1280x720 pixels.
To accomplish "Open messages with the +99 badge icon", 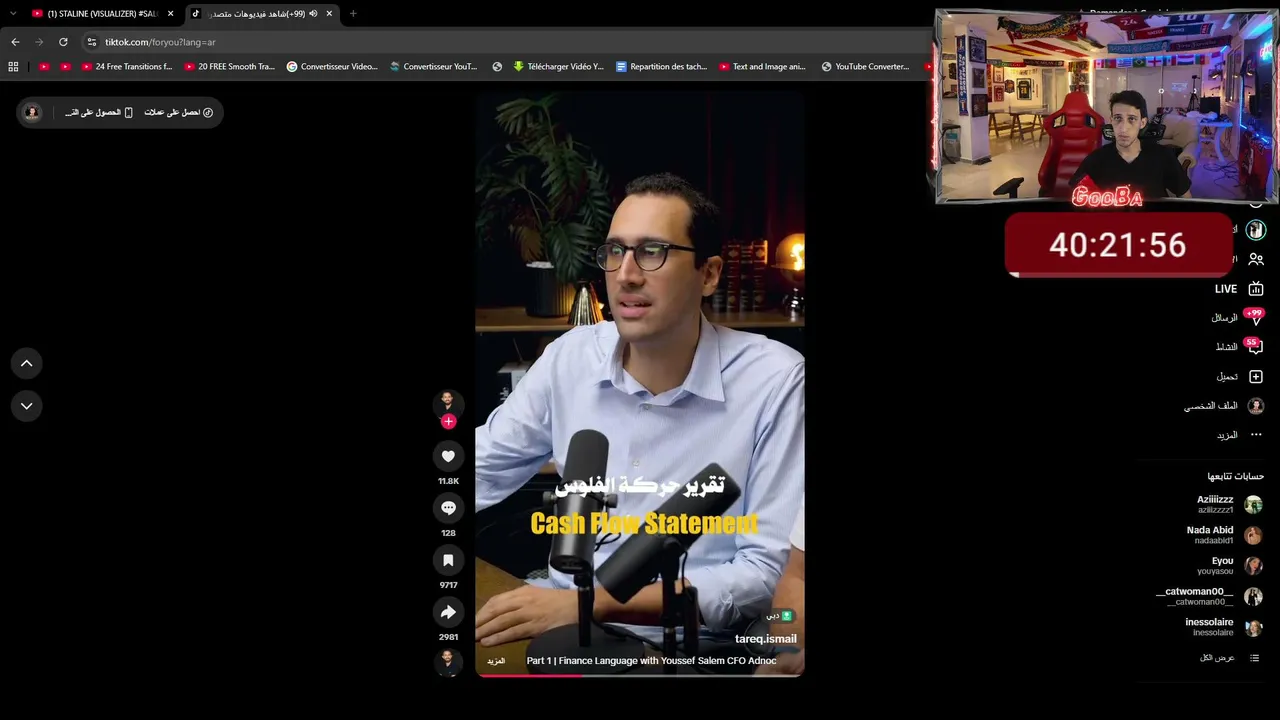I will [x=1255, y=318].
